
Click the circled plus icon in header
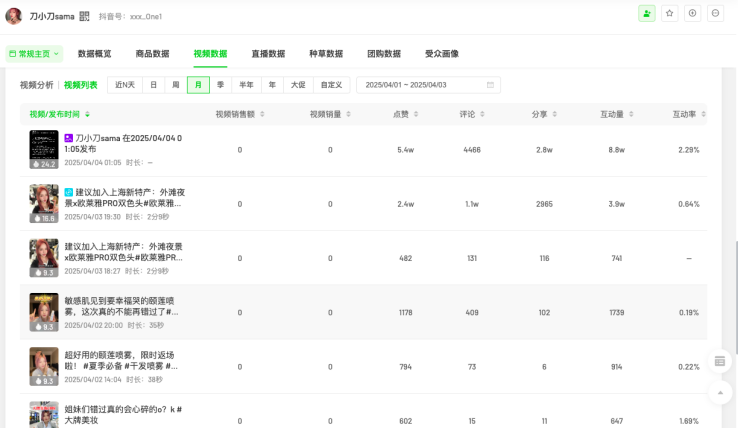(x=692, y=13)
